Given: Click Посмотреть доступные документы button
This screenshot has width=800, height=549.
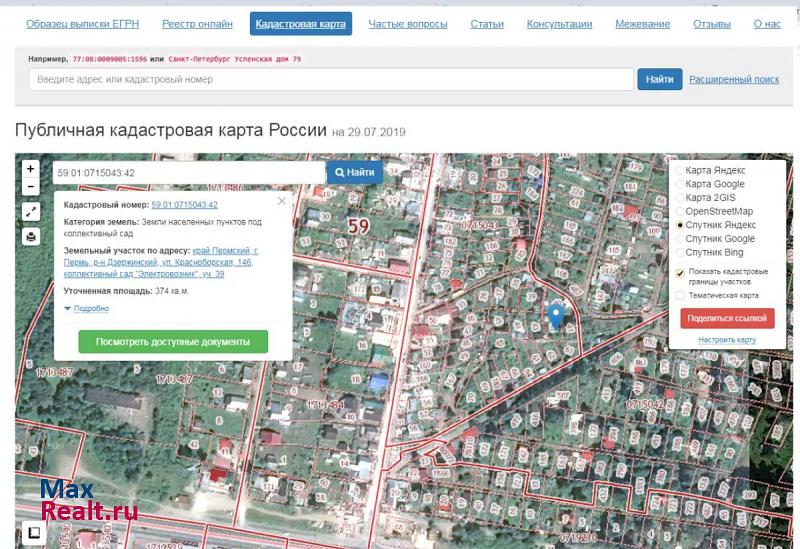Looking at the screenshot, I should tap(173, 342).
